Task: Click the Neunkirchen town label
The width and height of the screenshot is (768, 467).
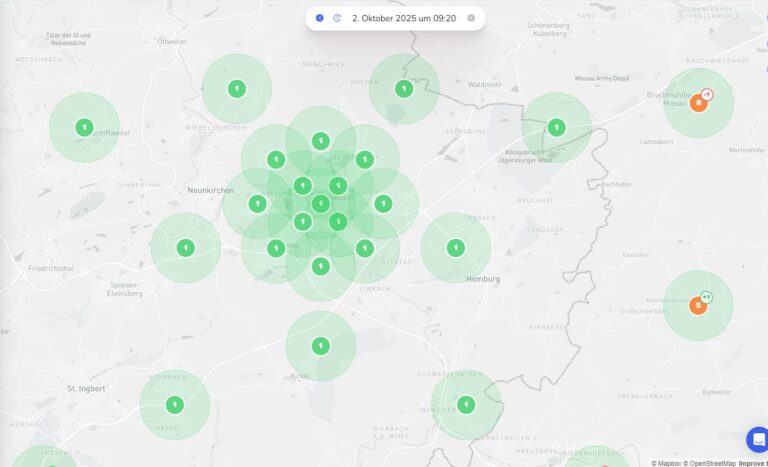Action: pos(211,190)
